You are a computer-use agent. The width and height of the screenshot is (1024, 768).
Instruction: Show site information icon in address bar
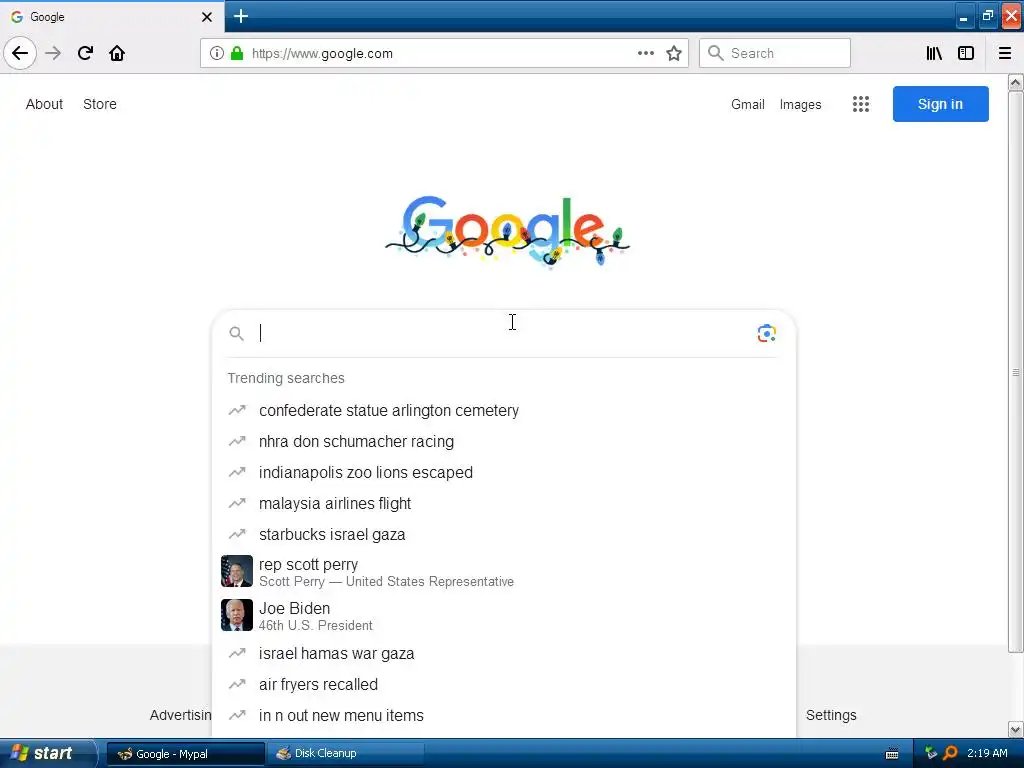click(217, 54)
